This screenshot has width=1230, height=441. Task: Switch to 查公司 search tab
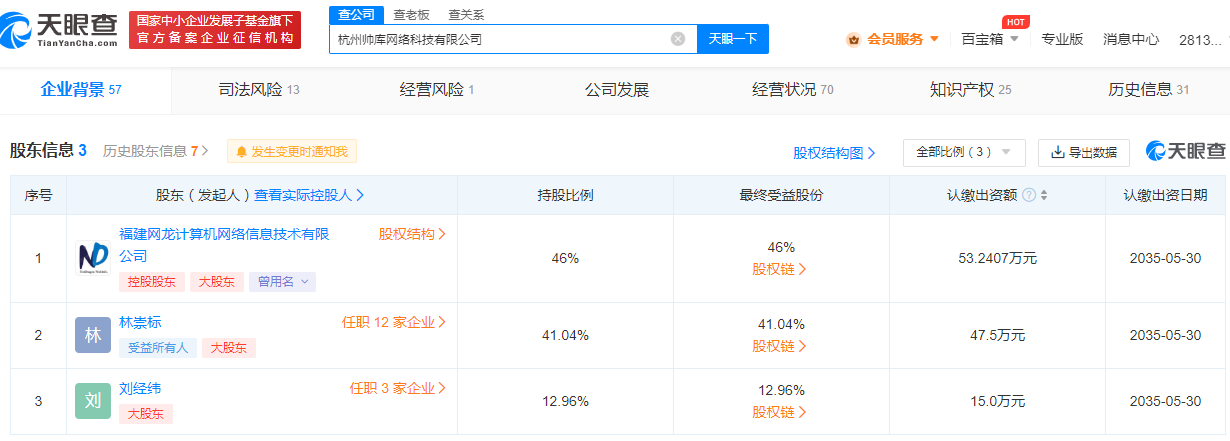356,15
